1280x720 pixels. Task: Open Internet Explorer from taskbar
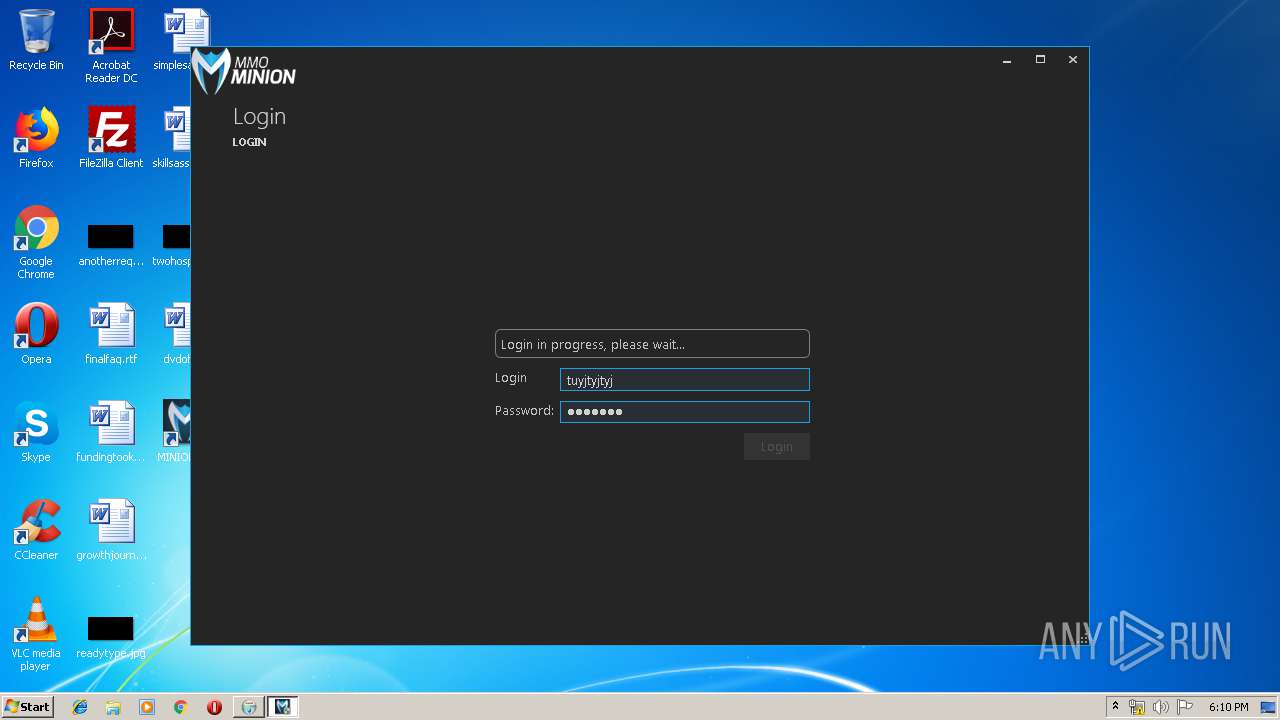[80, 707]
